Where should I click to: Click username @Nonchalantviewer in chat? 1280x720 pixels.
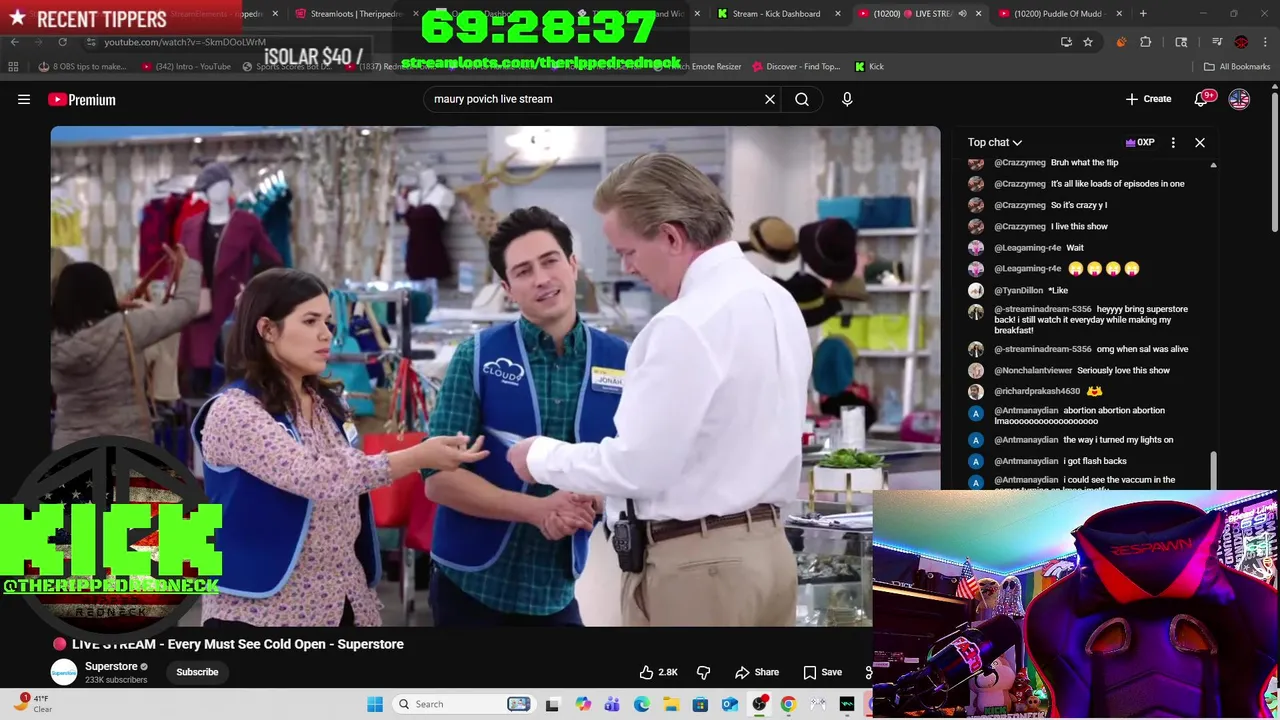[1033, 370]
